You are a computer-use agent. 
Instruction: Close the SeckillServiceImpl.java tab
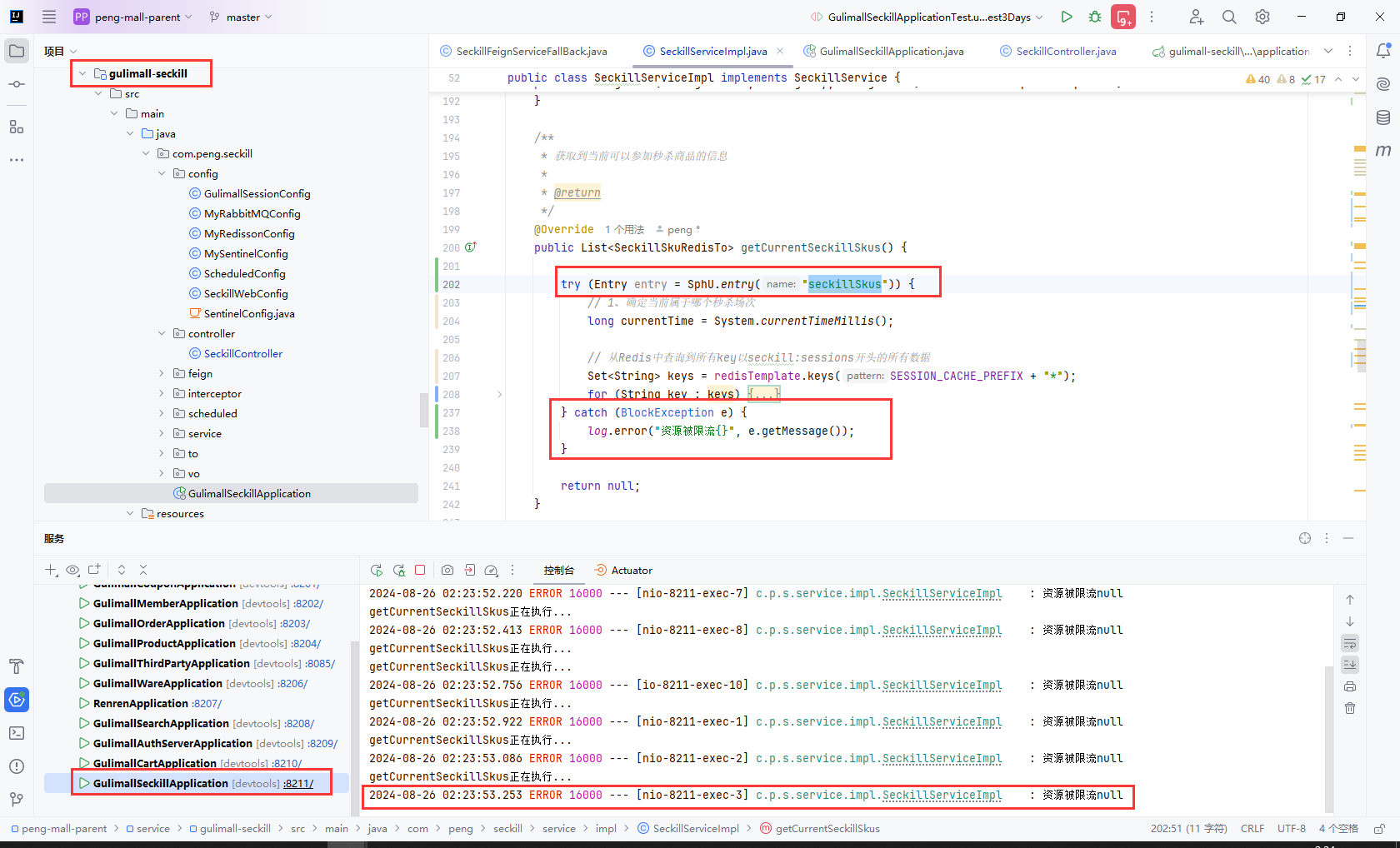click(x=780, y=51)
